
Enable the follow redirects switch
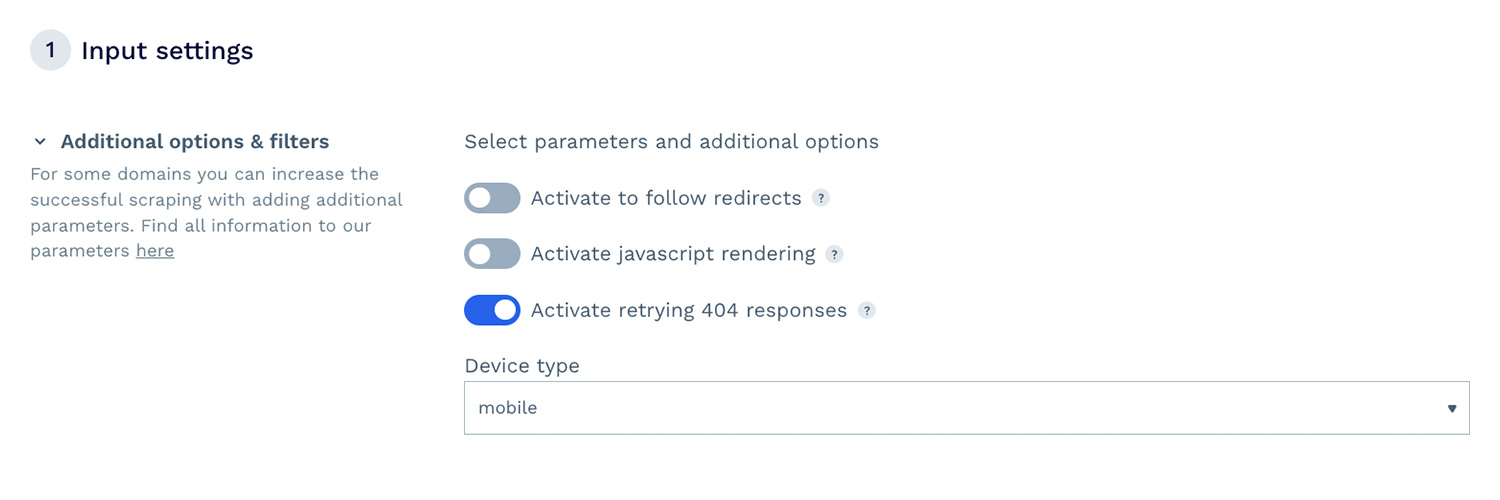click(x=492, y=198)
